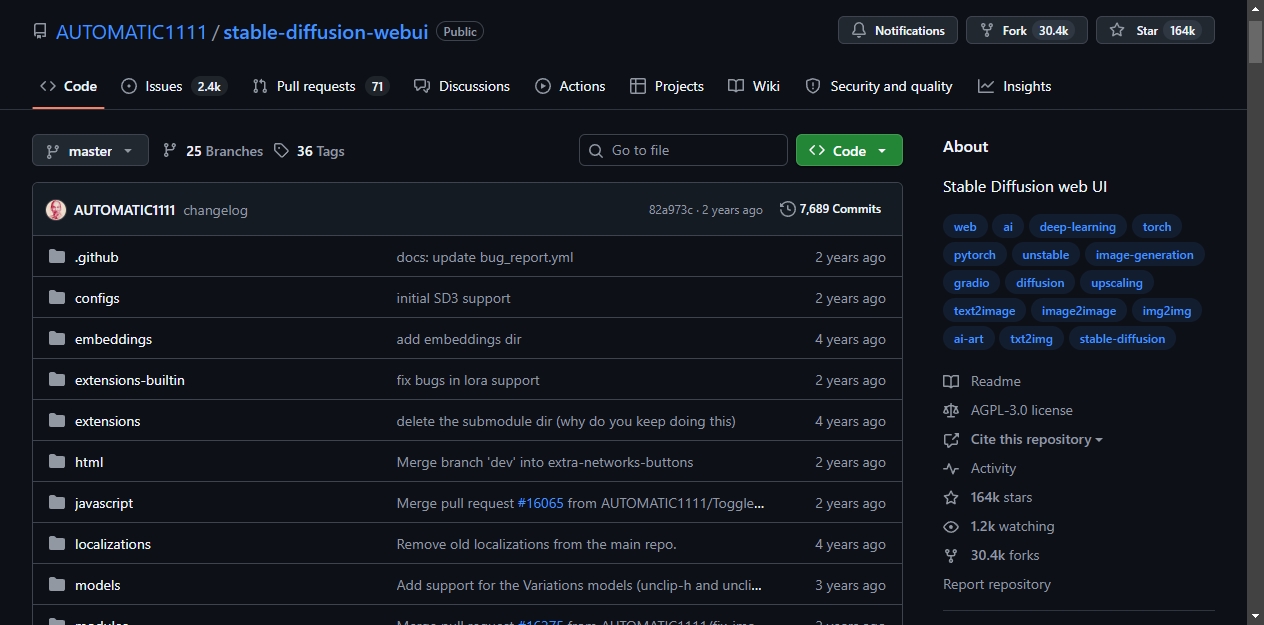Select the 'web' topic tag
This screenshot has width=1264, height=625.
(x=965, y=227)
